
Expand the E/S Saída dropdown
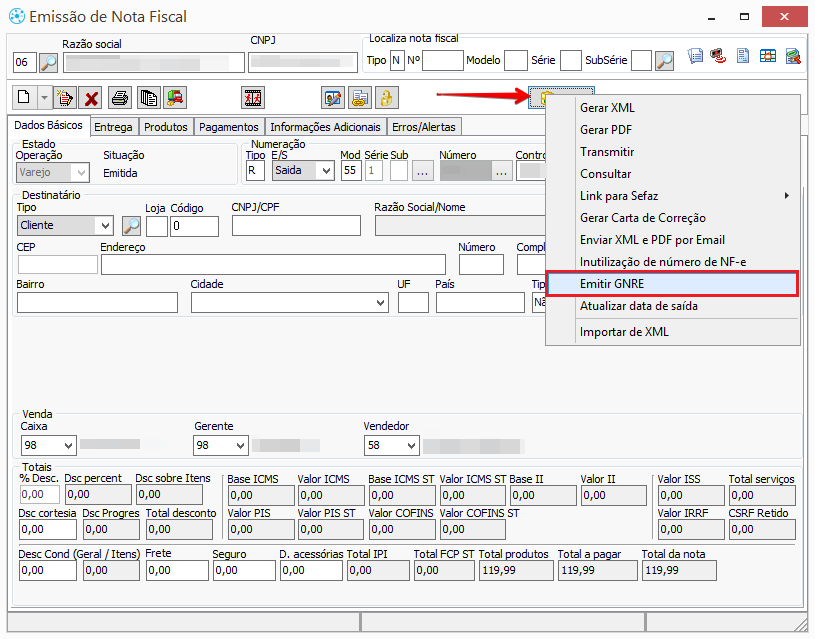(326, 171)
